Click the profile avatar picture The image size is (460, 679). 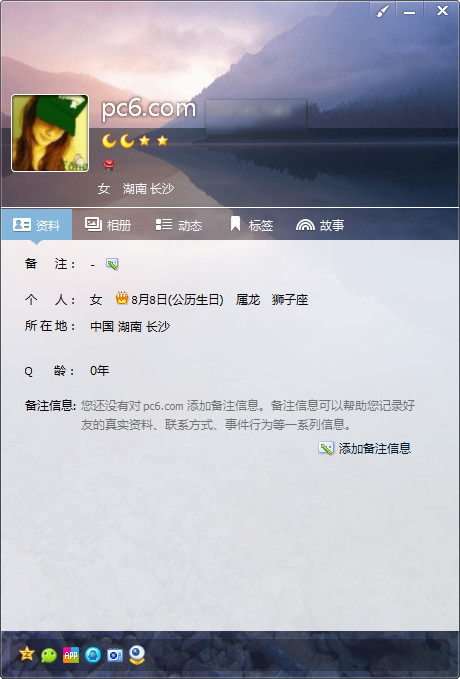point(50,133)
